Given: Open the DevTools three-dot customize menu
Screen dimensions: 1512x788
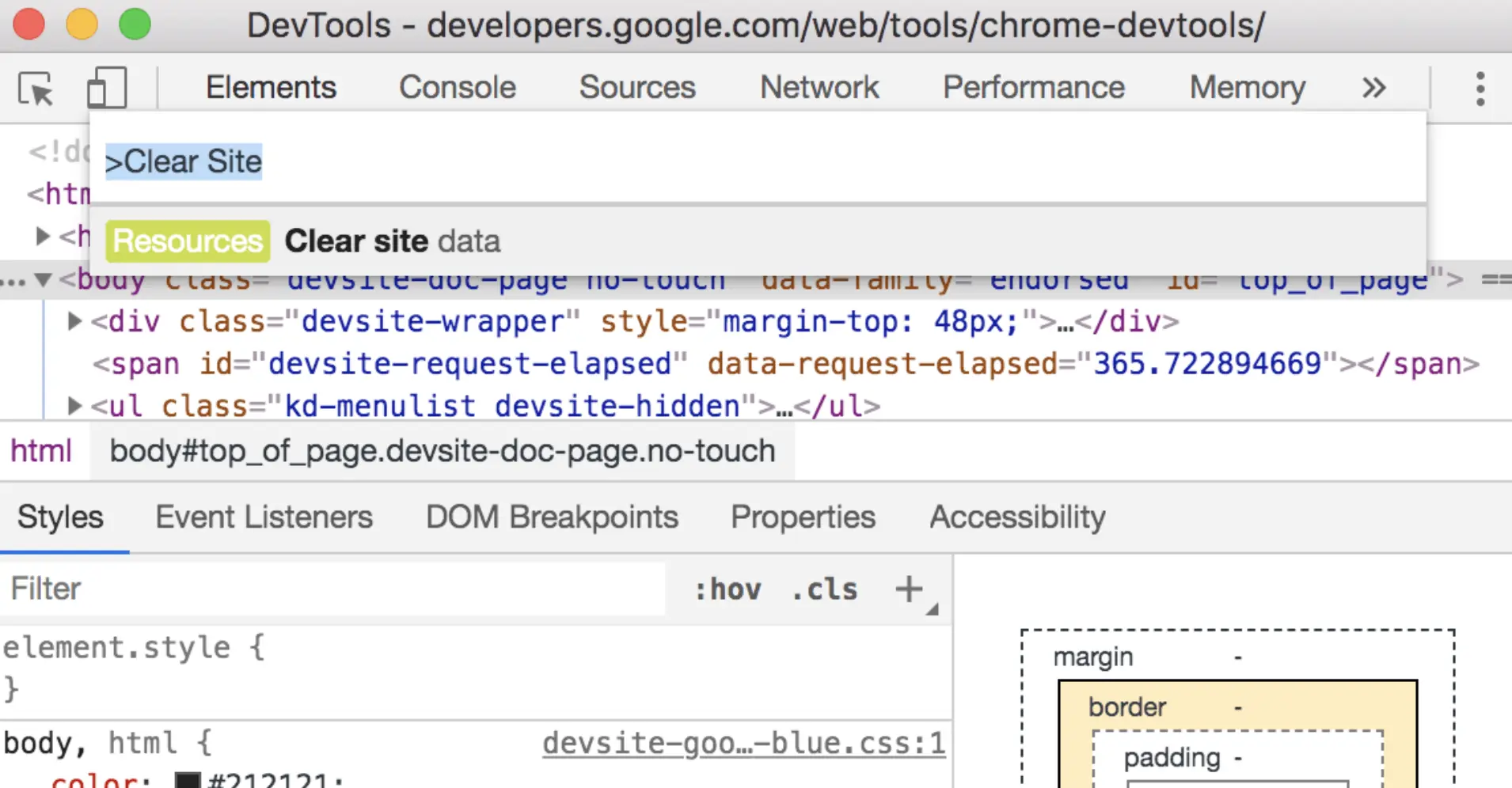Looking at the screenshot, I should point(1480,89).
